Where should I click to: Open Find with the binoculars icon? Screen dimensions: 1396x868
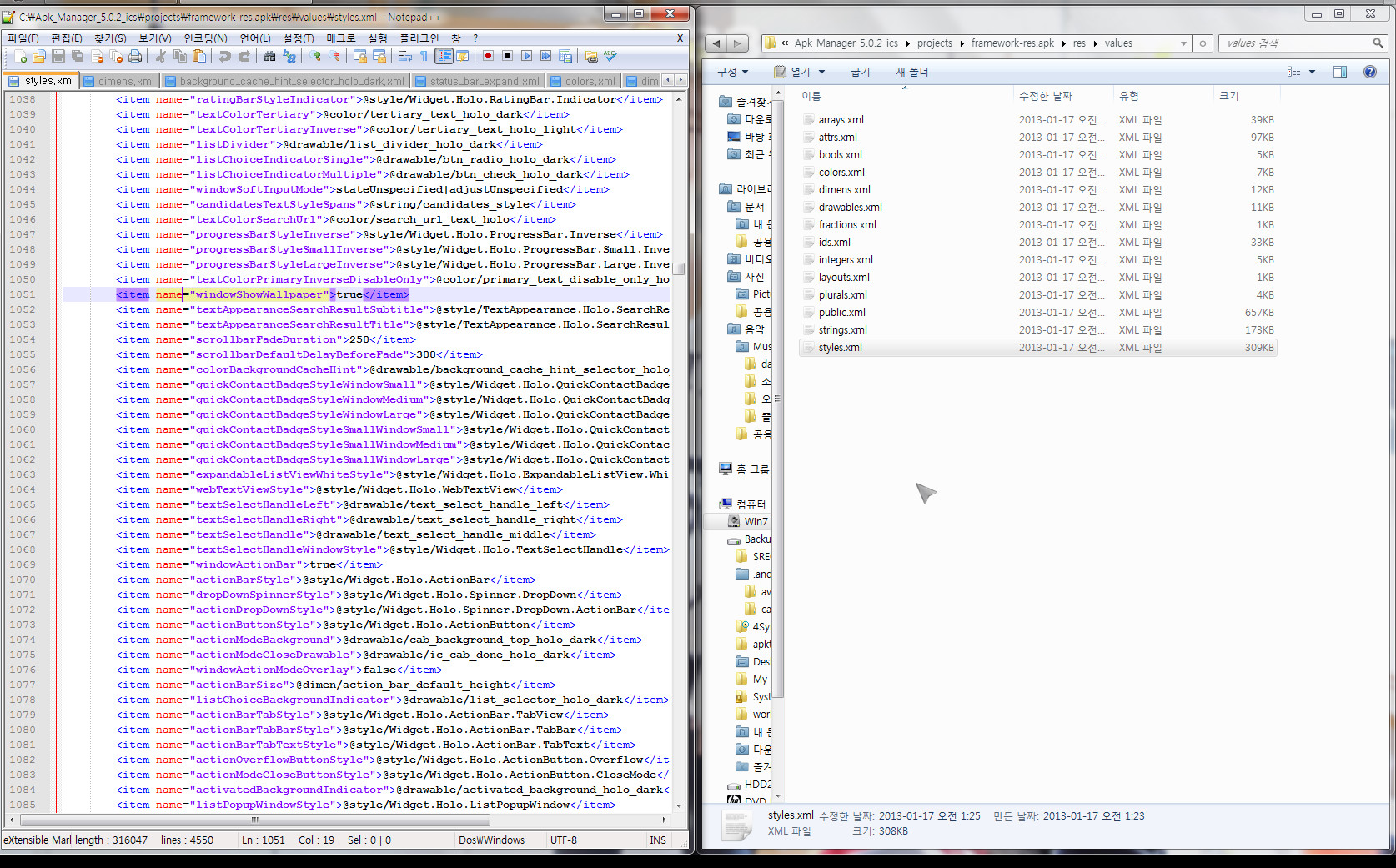[x=269, y=57]
